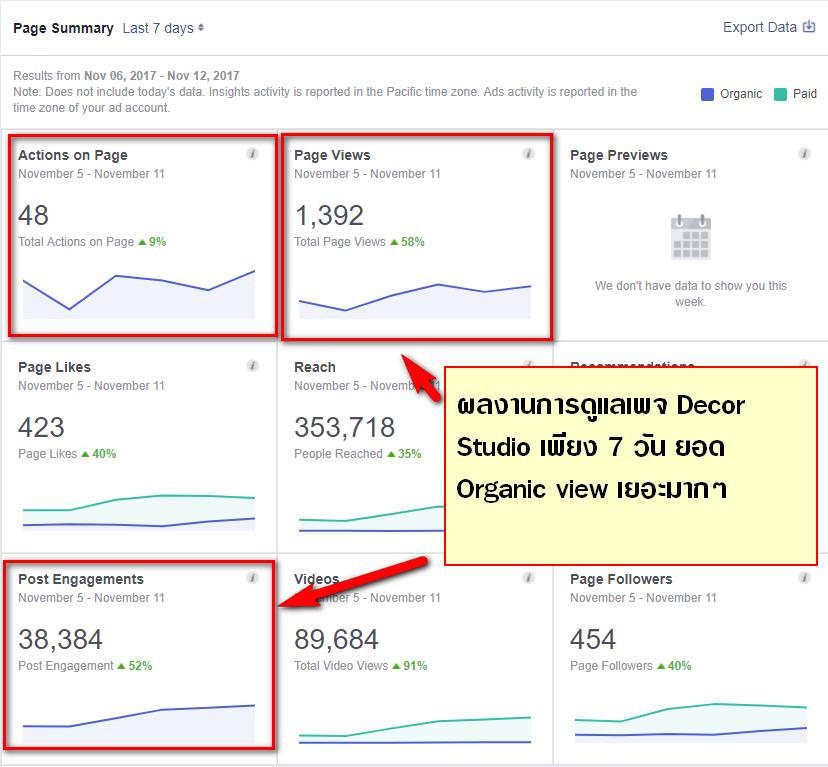The image size is (828, 767).
Task: Open info icon on Videos card
Action: tap(528, 577)
